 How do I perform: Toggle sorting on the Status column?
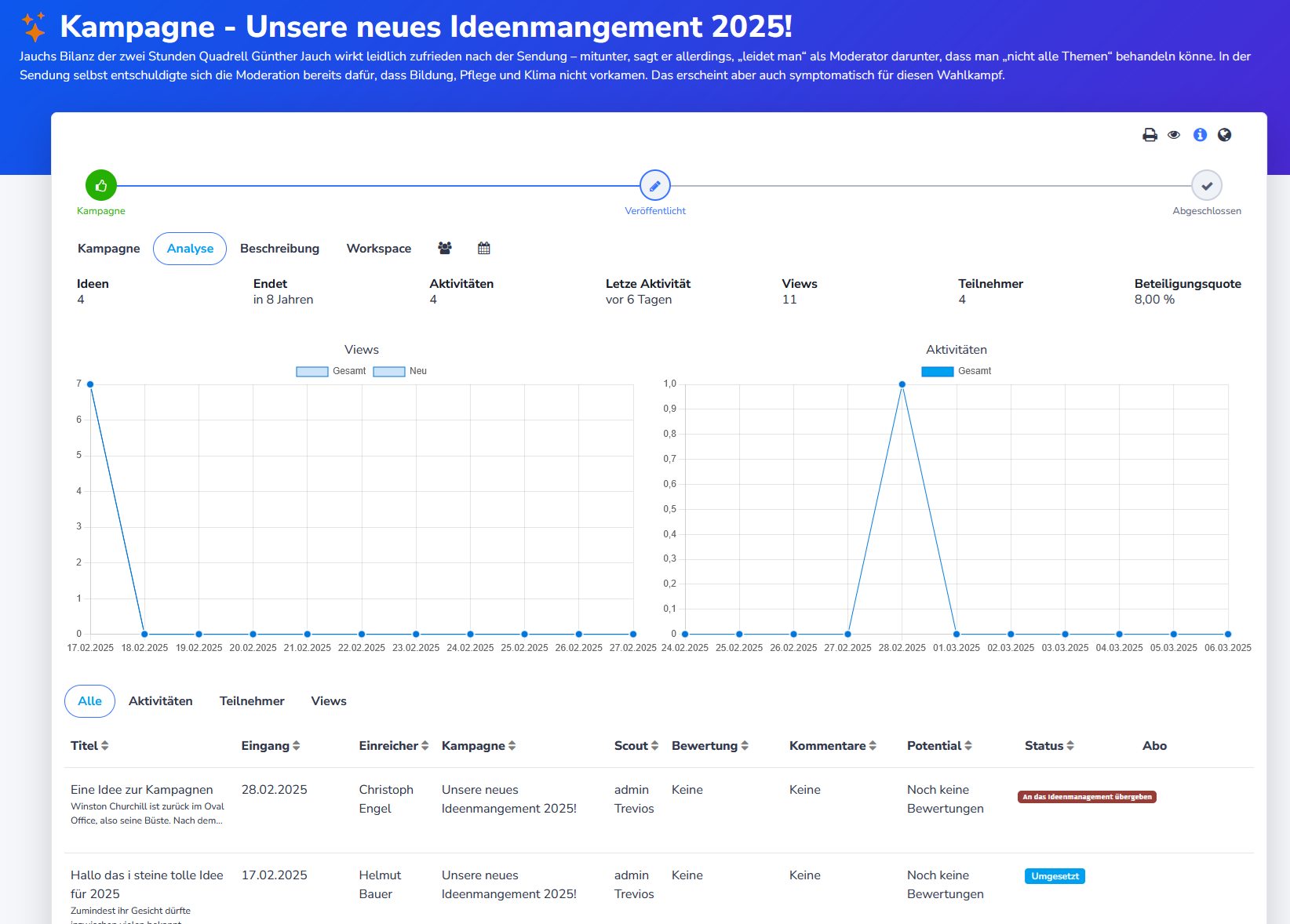coord(1071,745)
